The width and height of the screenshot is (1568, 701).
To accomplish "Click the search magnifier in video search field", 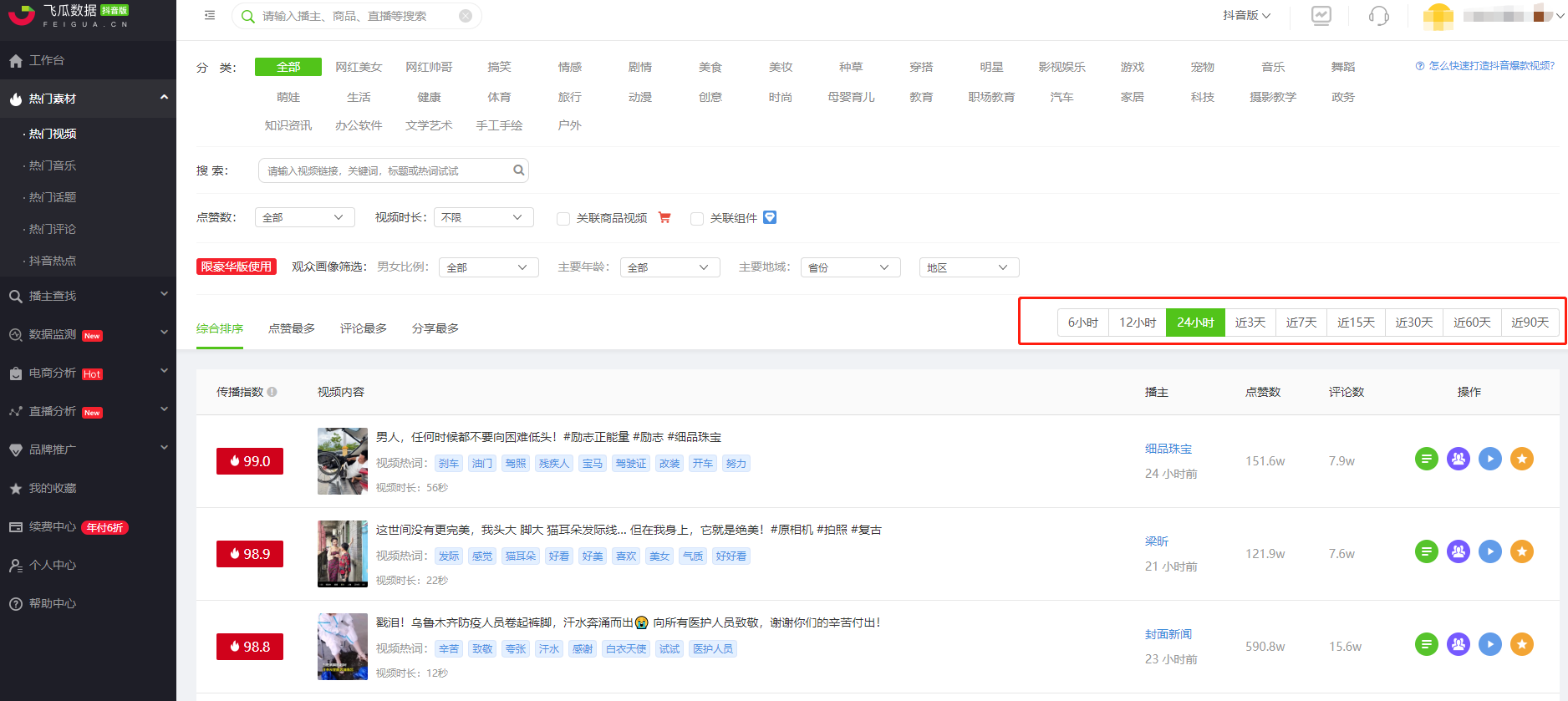I will [x=519, y=170].
